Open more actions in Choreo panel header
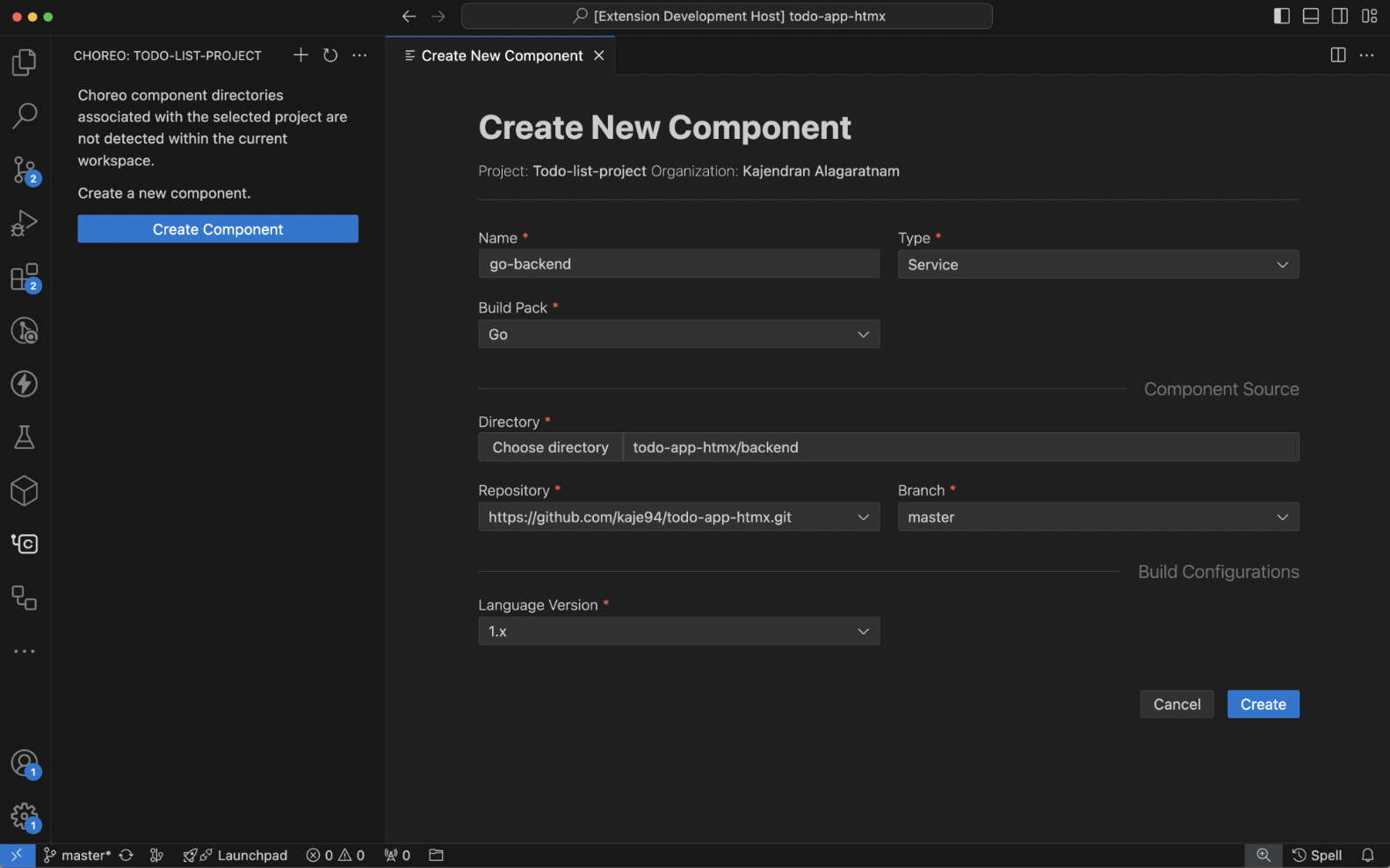The image size is (1390, 868). 359,55
